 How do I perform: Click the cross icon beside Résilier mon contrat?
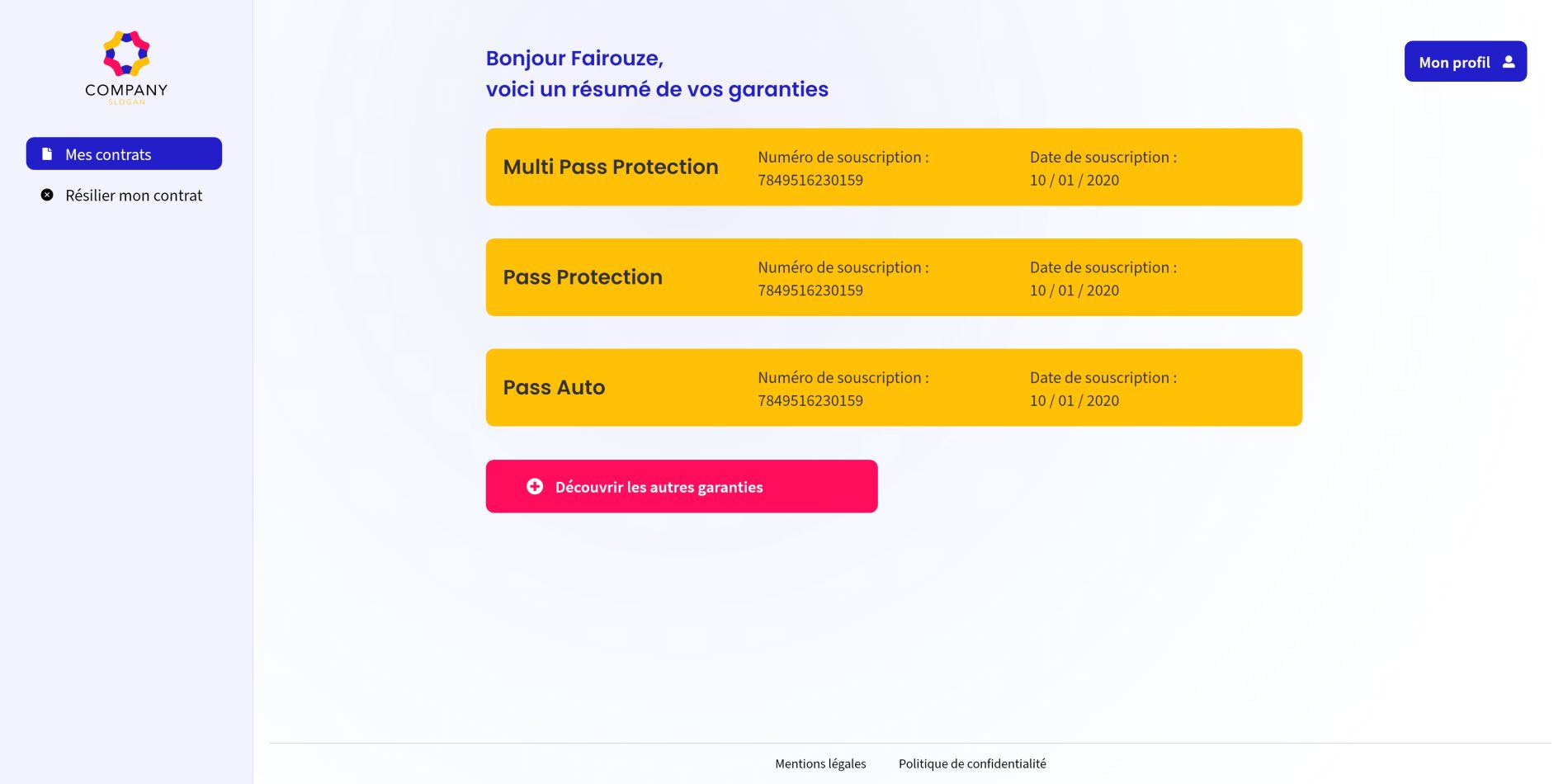(x=47, y=196)
